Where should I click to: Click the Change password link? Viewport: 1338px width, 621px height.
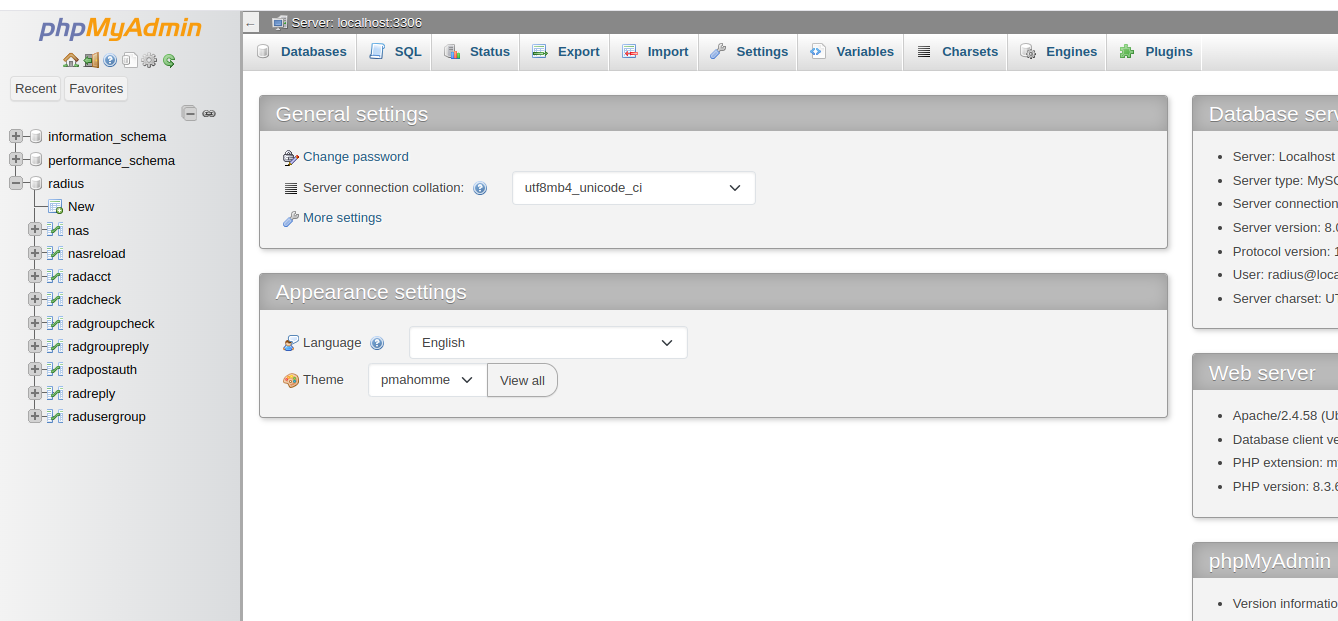pos(356,157)
